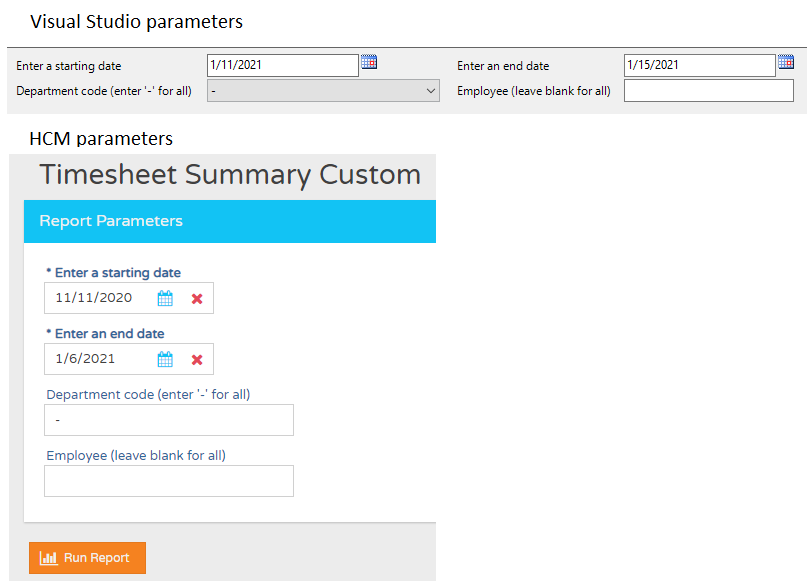This screenshot has height=581, width=808.
Task: Run the Timesheet Summary report
Action: 88,558
